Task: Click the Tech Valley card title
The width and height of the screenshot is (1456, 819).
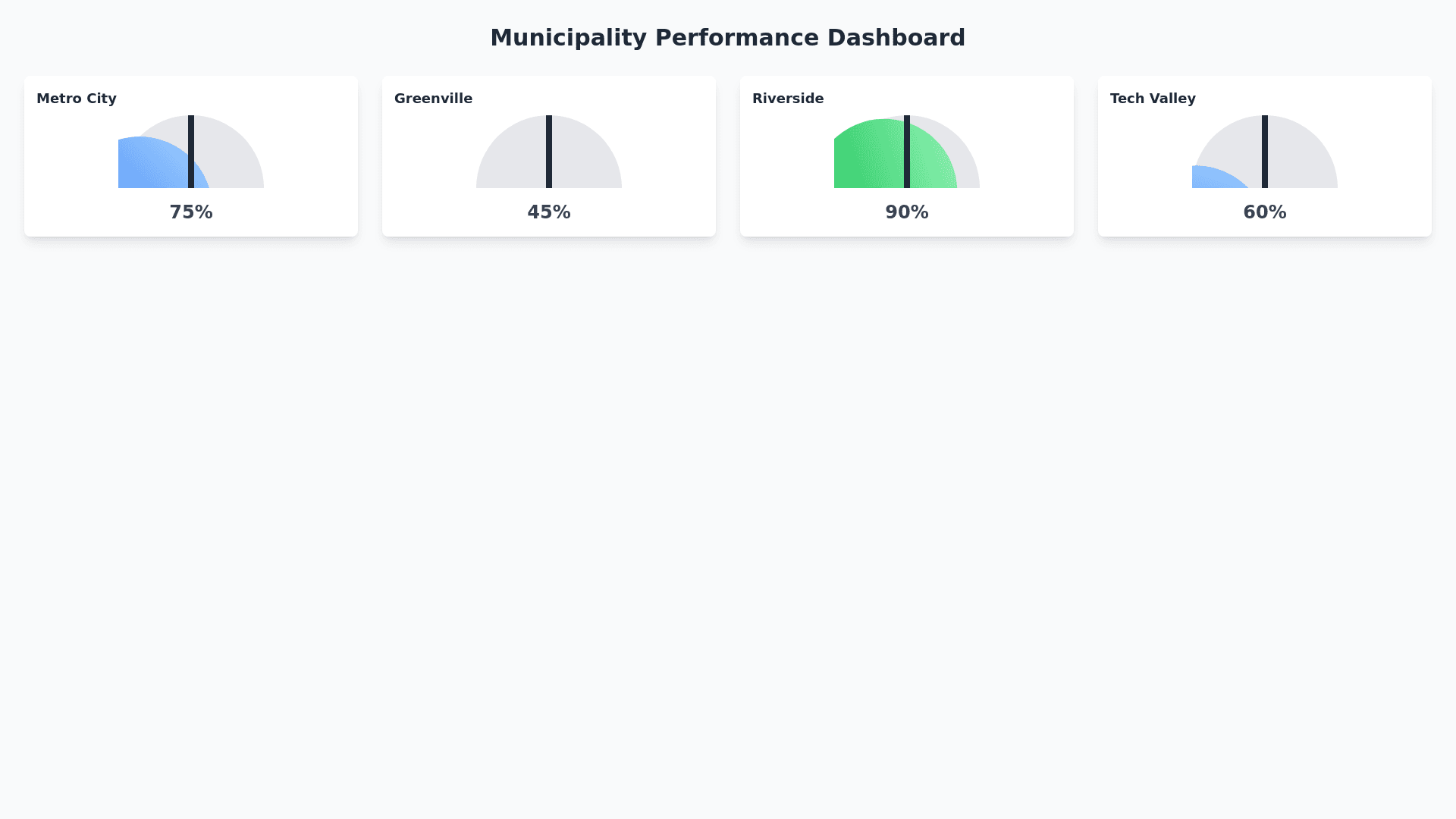Action: (1153, 99)
